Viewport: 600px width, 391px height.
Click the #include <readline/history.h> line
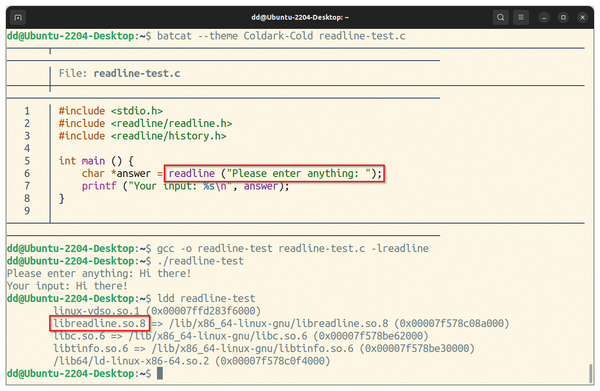click(x=142, y=136)
